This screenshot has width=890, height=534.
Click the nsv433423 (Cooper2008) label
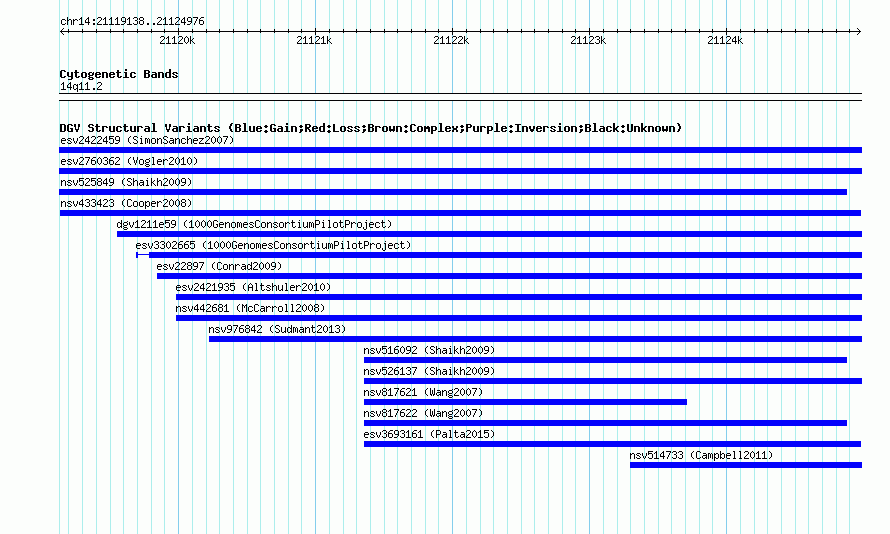tap(126, 203)
